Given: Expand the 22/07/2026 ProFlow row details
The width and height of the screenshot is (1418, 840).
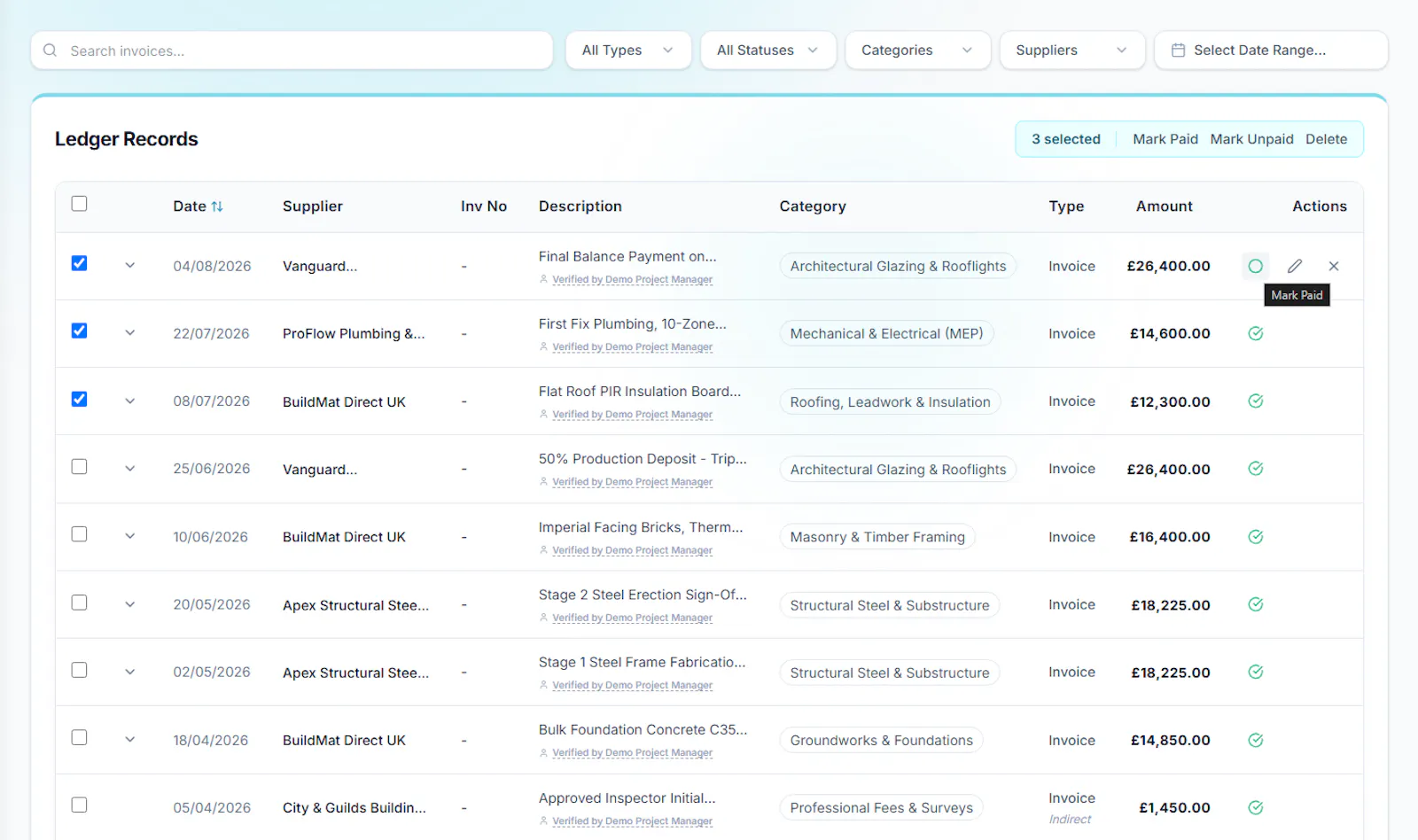Looking at the screenshot, I should (x=129, y=332).
